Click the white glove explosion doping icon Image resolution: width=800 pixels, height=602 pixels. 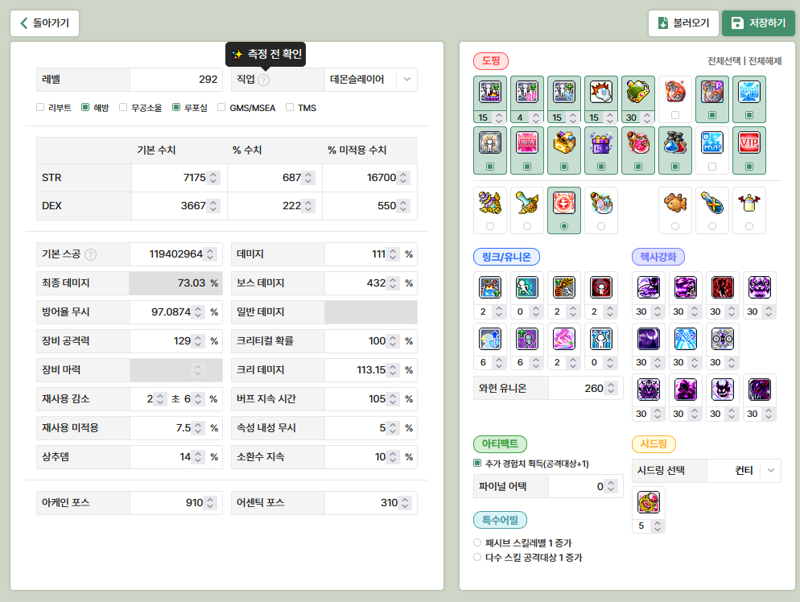pos(601,92)
